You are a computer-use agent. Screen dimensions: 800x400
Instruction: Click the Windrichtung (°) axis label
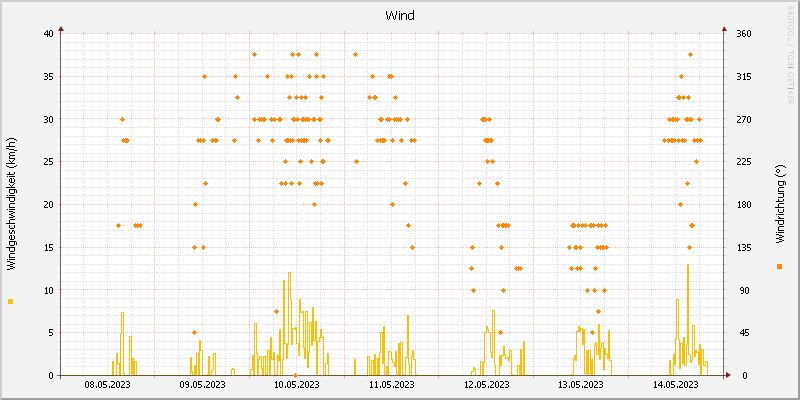[x=779, y=204]
